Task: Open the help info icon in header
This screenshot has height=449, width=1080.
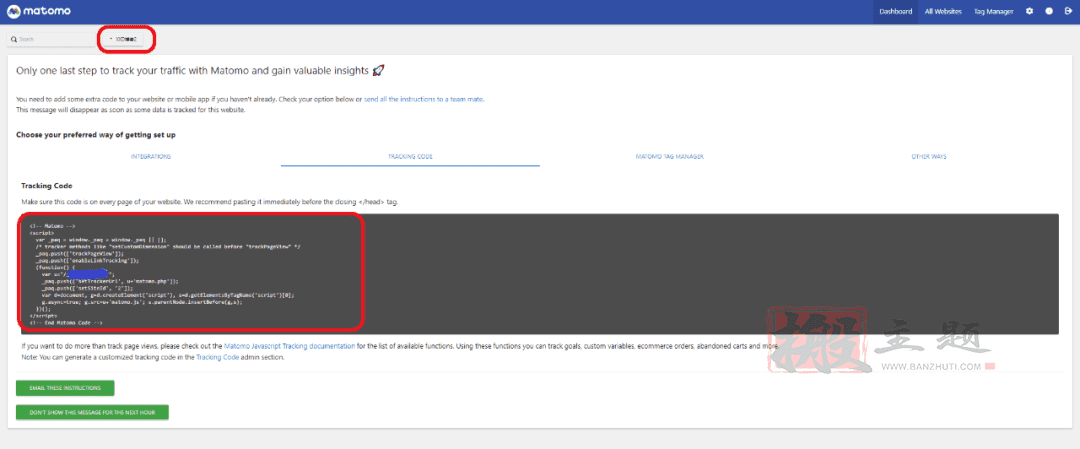Action: point(1049,12)
